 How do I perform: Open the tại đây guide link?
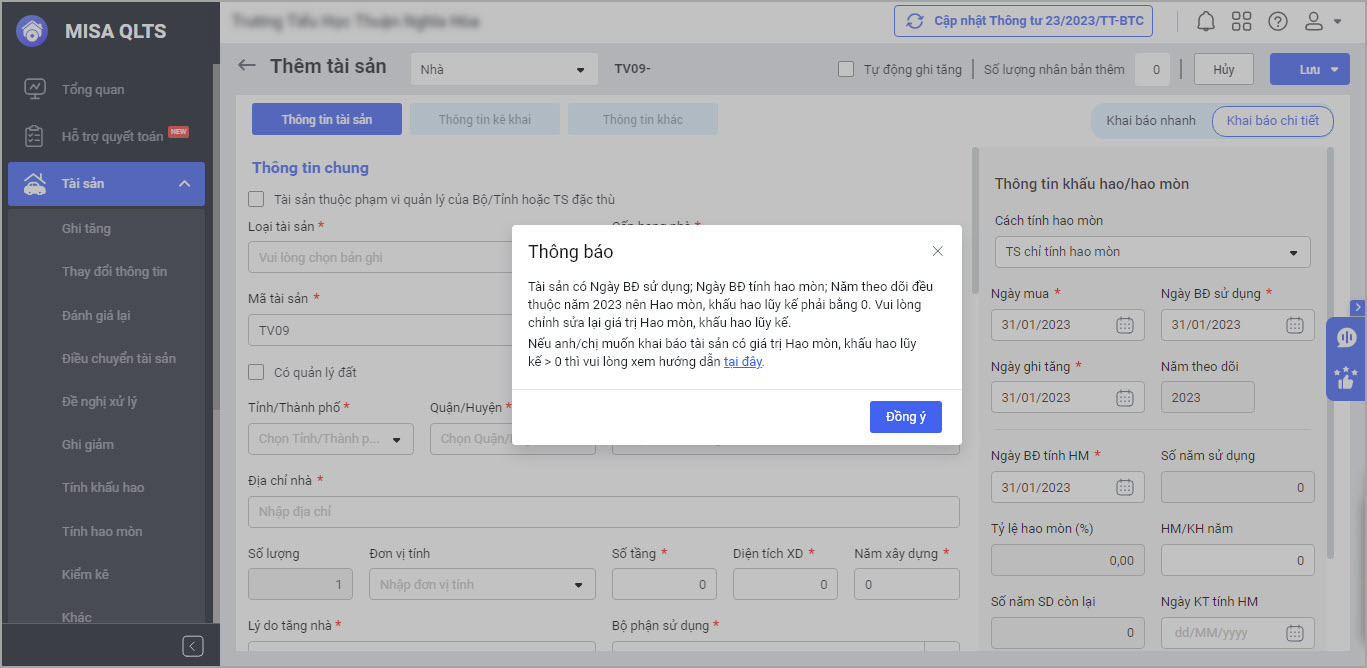point(742,362)
